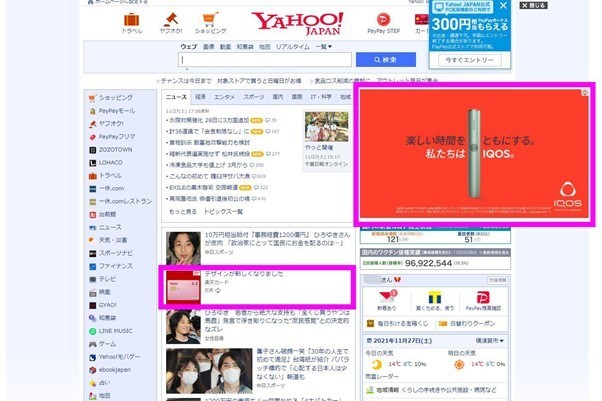Open the ショッピング cart icon in header
The image size is (602, 401).
click(x=210, y=23)
